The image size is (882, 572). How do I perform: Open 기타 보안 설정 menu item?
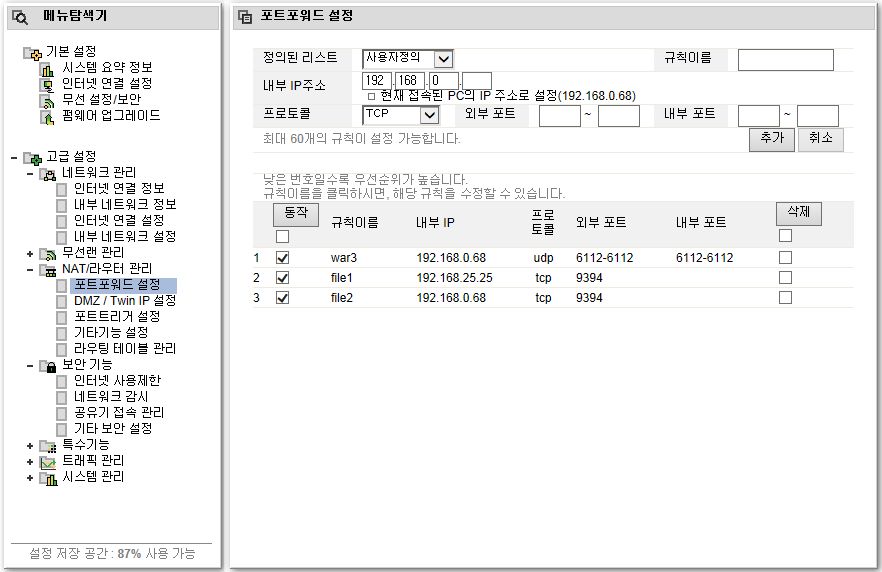click(113, 429)
